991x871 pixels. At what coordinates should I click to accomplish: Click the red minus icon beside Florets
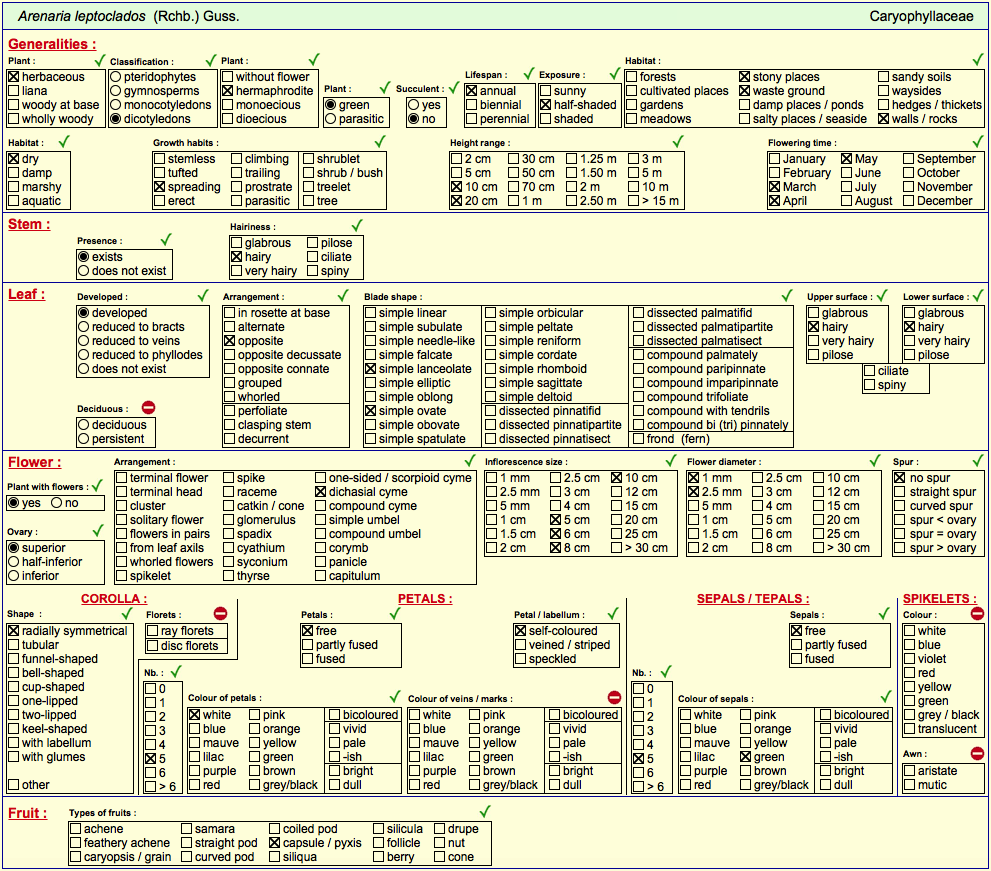220,613
